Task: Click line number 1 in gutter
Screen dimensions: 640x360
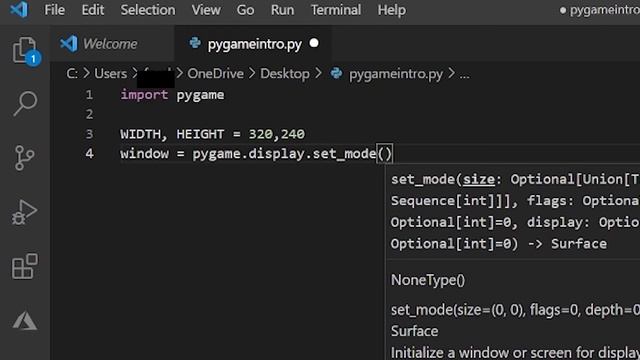Action: tap(89, 95)
